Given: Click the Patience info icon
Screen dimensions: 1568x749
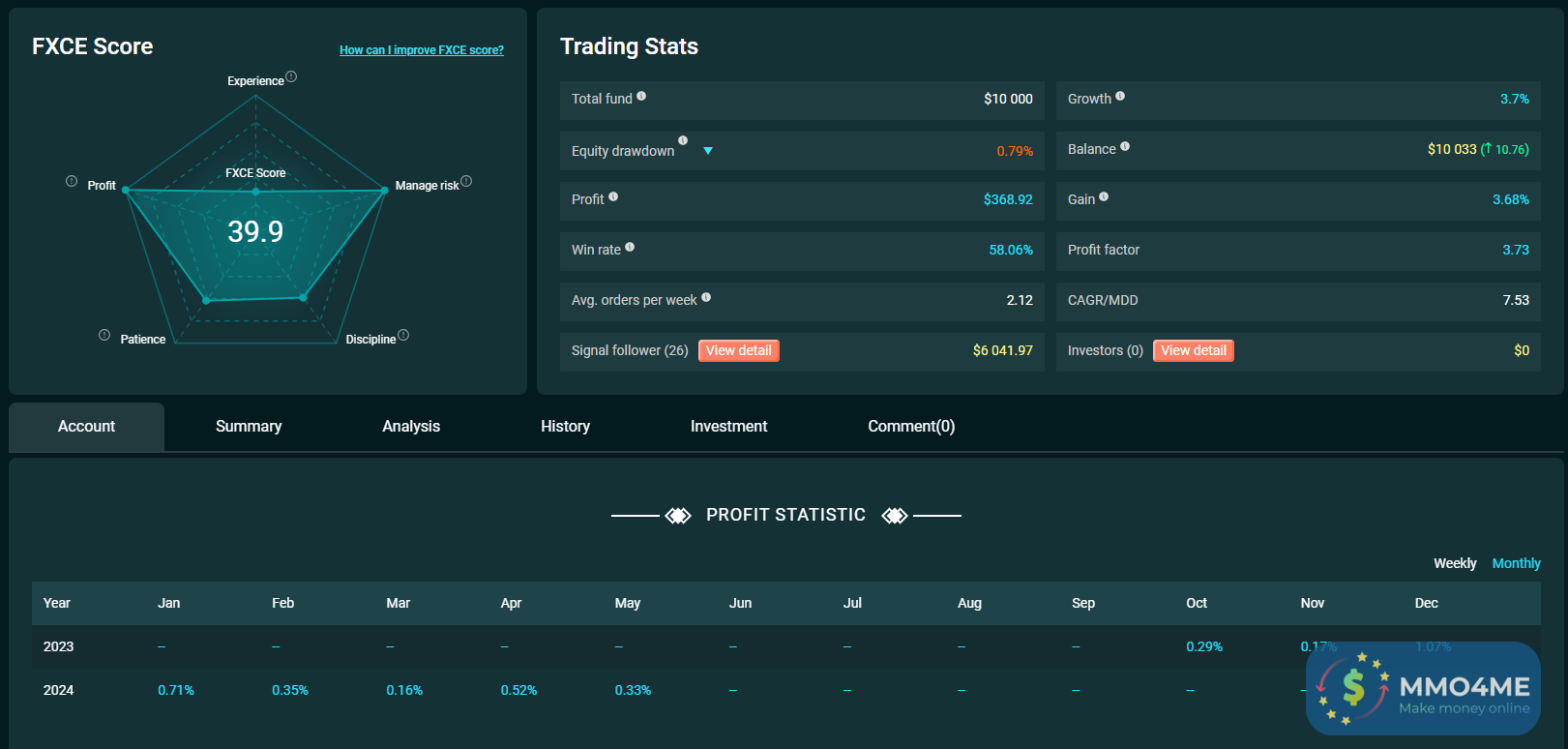Looking at the screenshot, I should (x=104, y=335).
